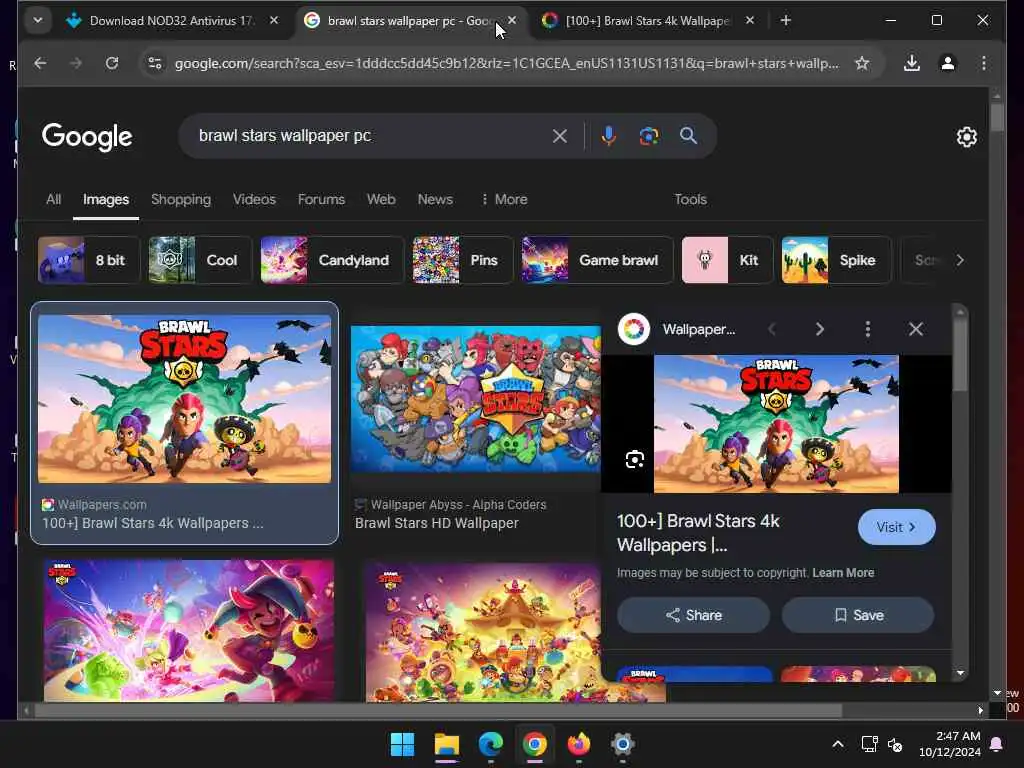Image resolution: width=1024 pixels, height=768 pixels.
Task: Clear the search query text
Action: click(560, 136)
